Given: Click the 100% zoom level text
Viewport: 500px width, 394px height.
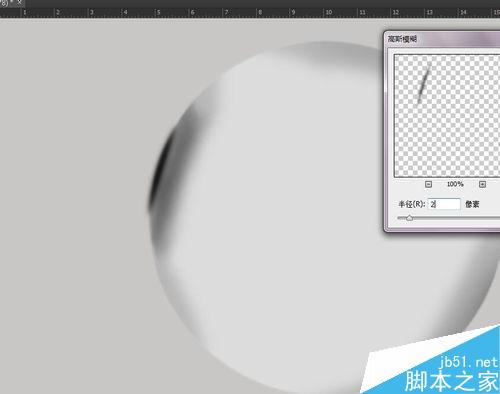Looking at the screenshot, I should (455, 184).
